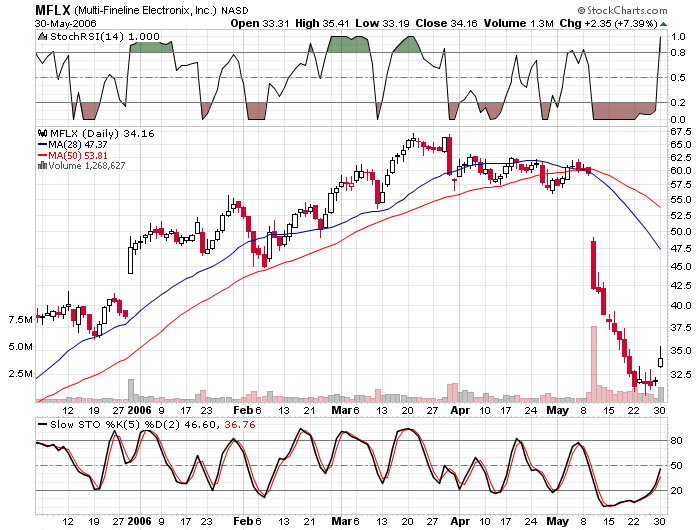The height and width of the screenshot is (530, 700).
Task: Click the 80 level on stochastic axis
Action: (677, 441)
